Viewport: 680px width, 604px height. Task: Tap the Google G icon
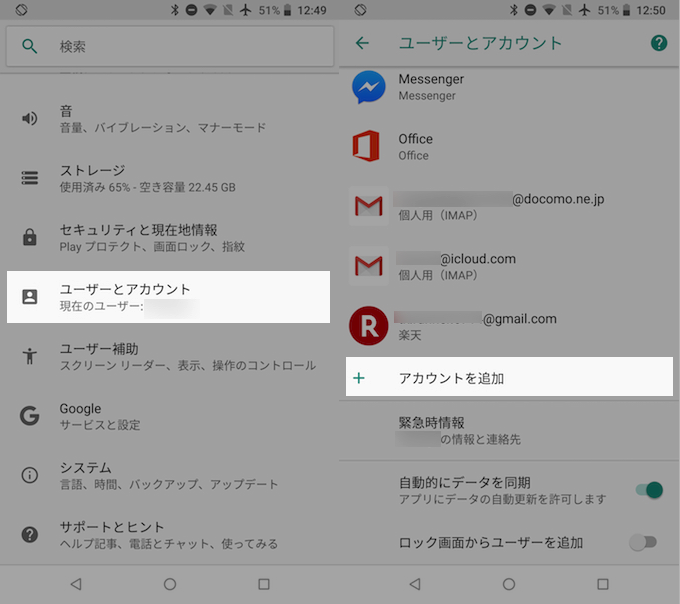tap(30, 415)
